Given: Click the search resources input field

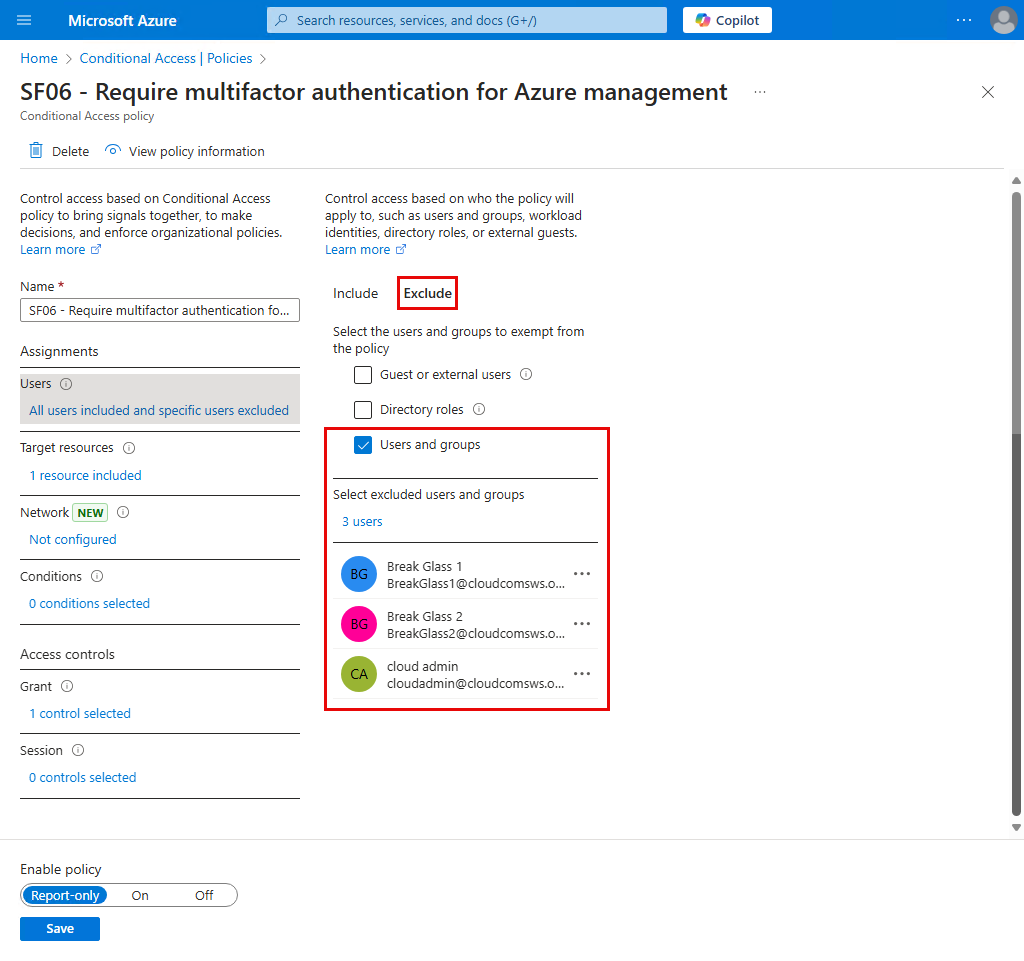Looking at the screenshot, I should pos(466,20).
